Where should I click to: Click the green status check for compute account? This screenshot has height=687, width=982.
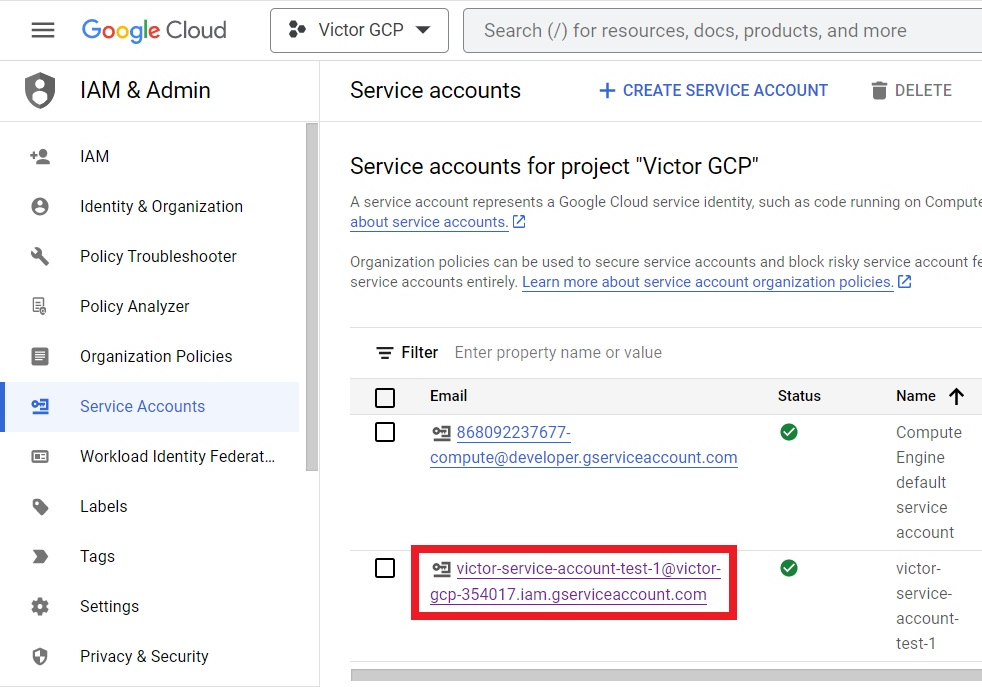pos(789,432)
